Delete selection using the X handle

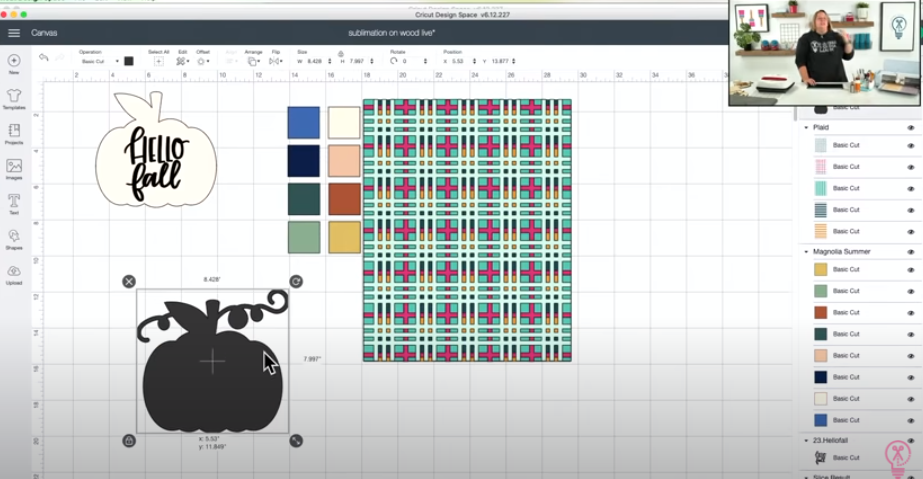[129, 281]
